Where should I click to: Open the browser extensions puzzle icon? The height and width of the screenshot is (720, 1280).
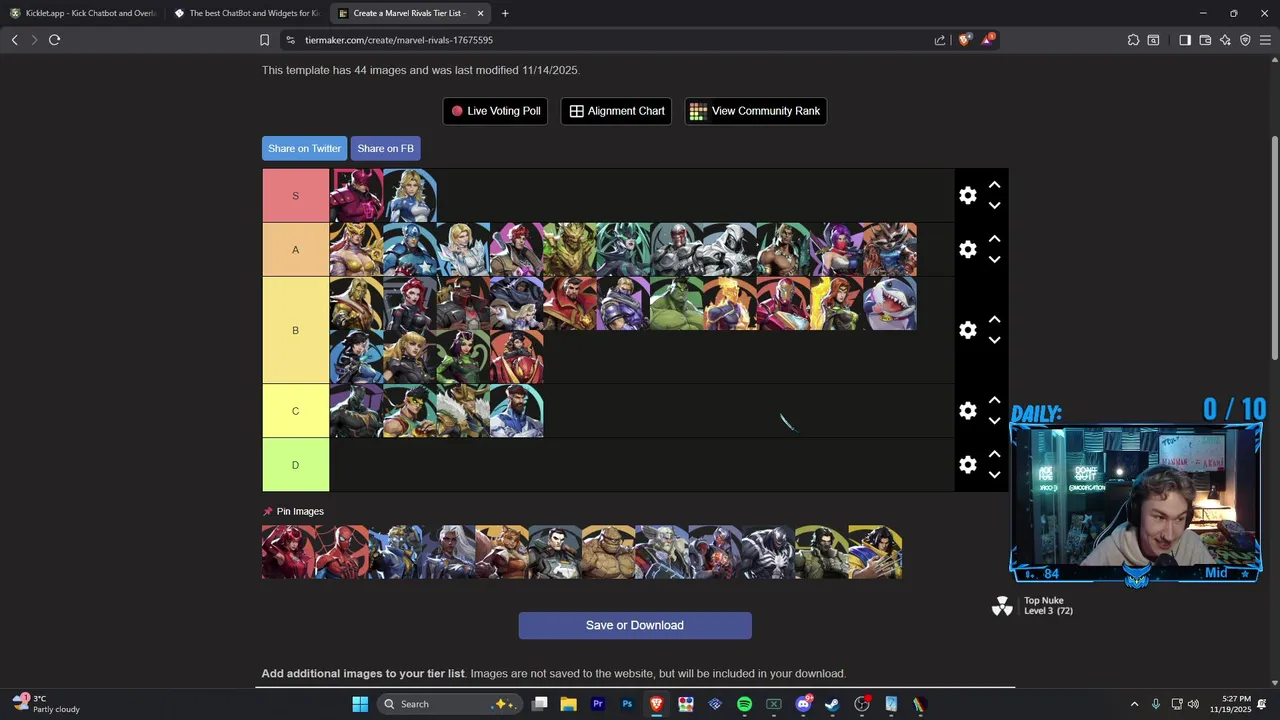(x=1133, y=40)
